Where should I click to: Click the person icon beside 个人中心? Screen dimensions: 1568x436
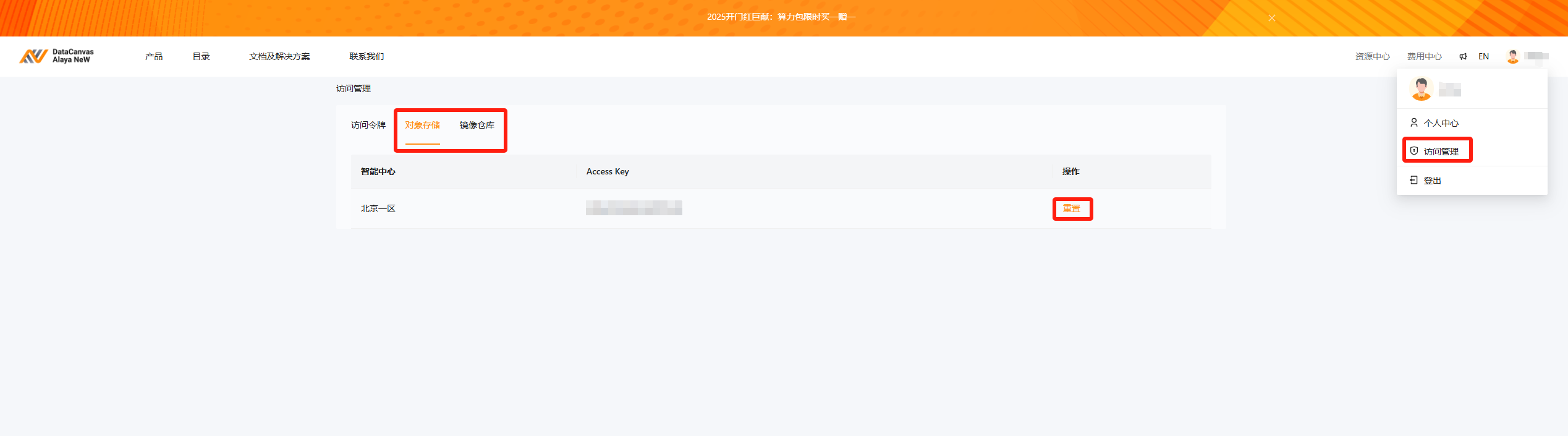click(1414, 122)
